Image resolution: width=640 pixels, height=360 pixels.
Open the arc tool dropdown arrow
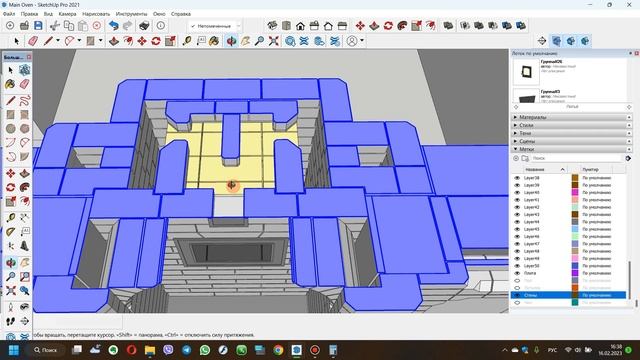79,41
